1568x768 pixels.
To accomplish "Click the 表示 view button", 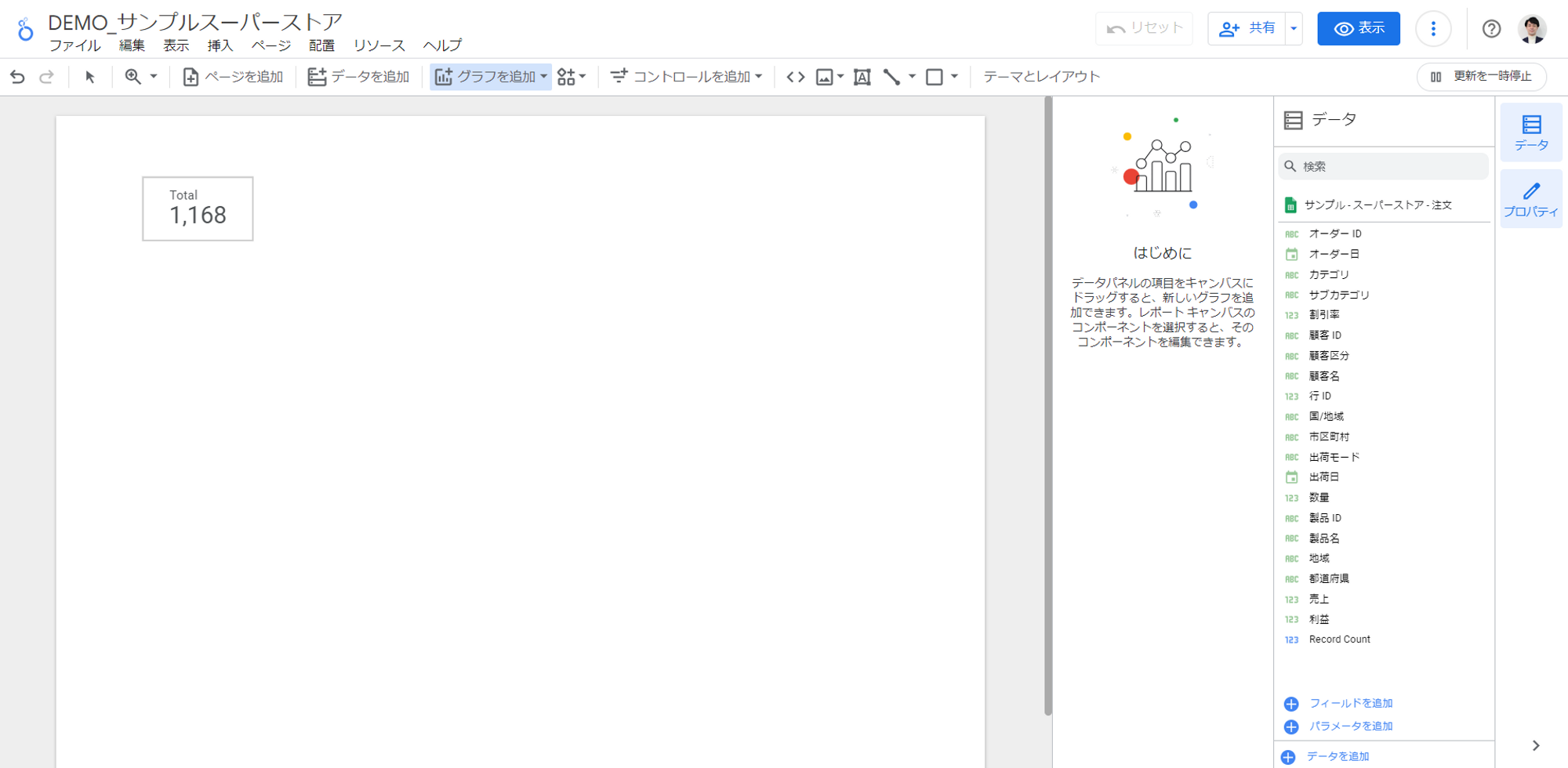I will click(1359, 28).
